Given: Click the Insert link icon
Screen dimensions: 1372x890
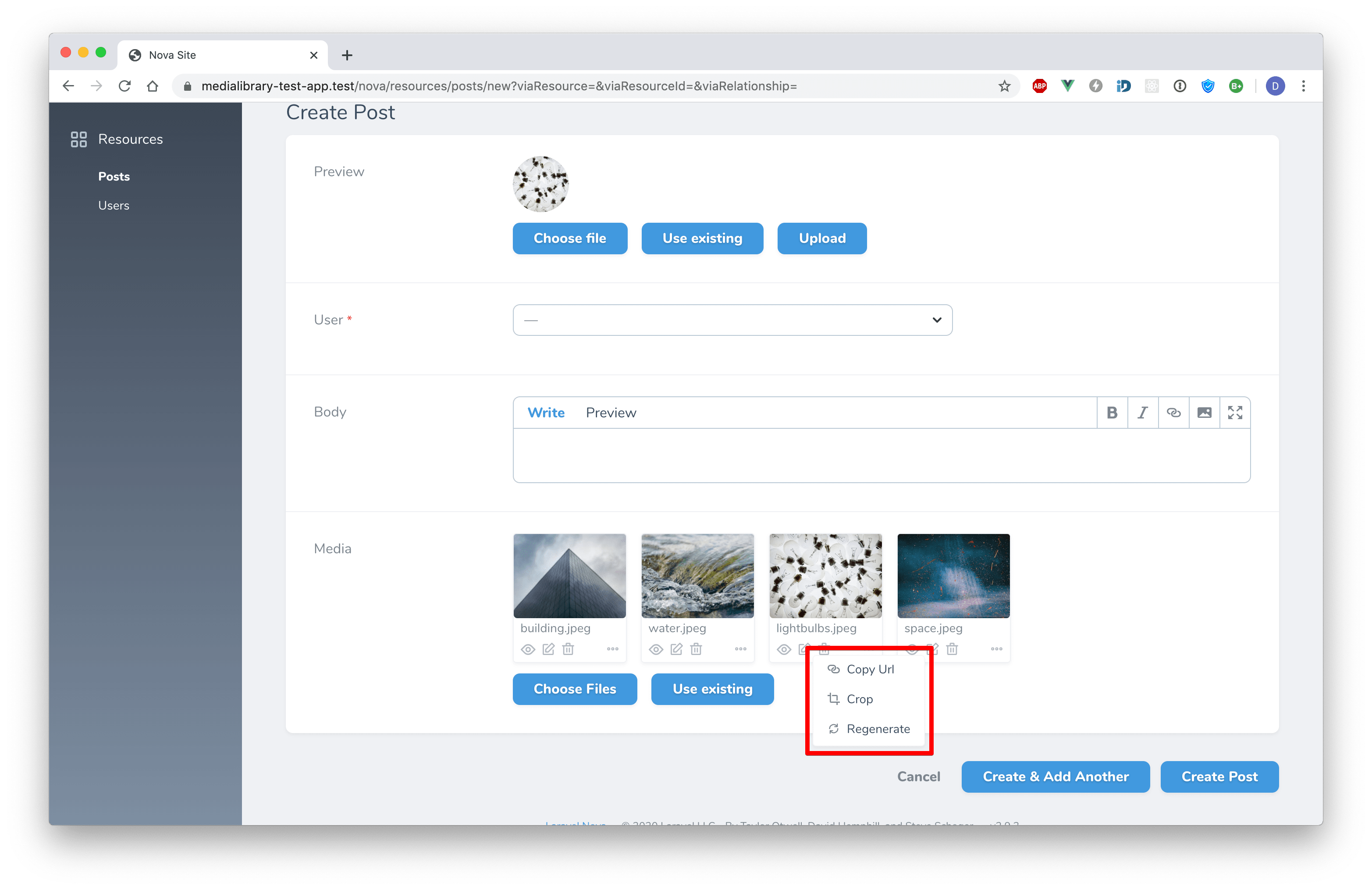Looking at the screenshot, I should pyautogui.click(x=1172, y=412).
